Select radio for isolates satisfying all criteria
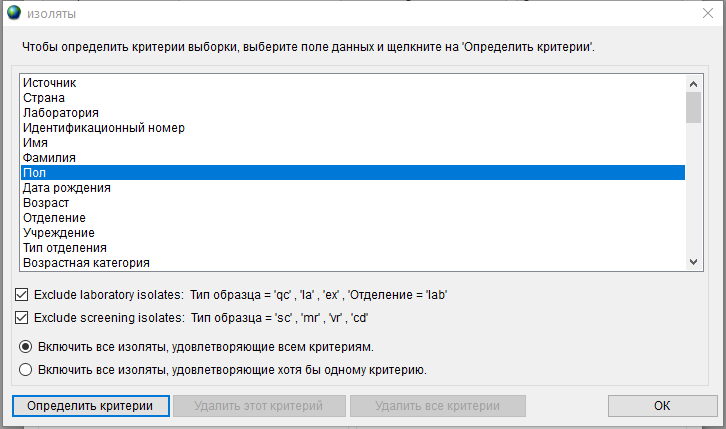The height and width of the screenshot is (429, 726). [25, 347]
